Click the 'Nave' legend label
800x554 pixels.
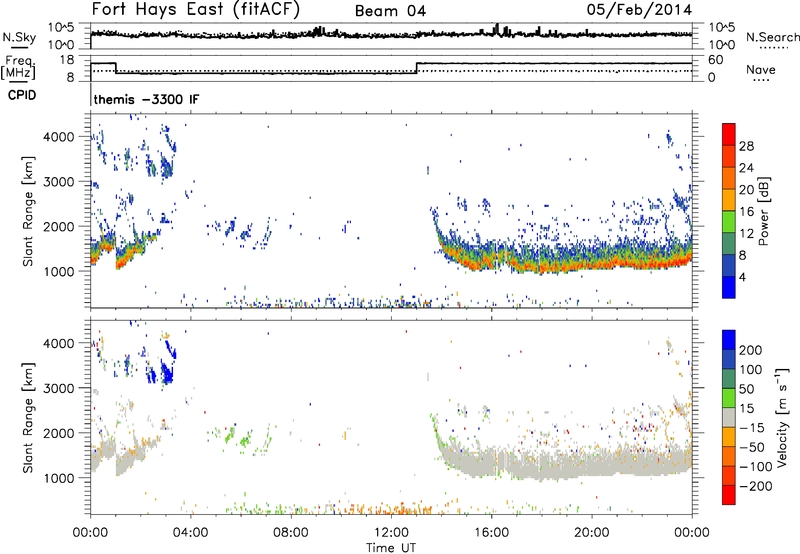[x=761, y=69]
